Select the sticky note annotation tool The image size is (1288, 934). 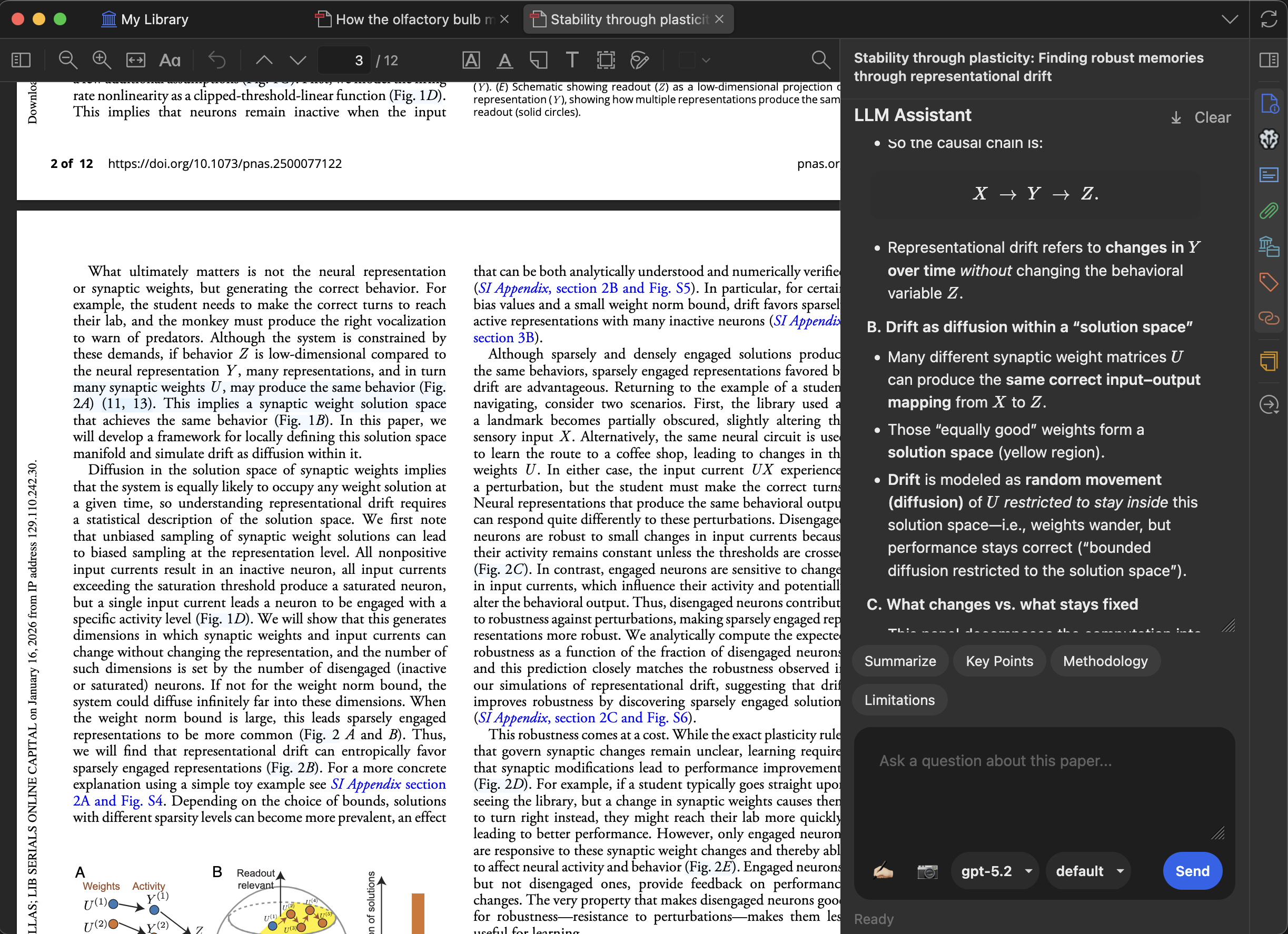[x=538, y=60]
